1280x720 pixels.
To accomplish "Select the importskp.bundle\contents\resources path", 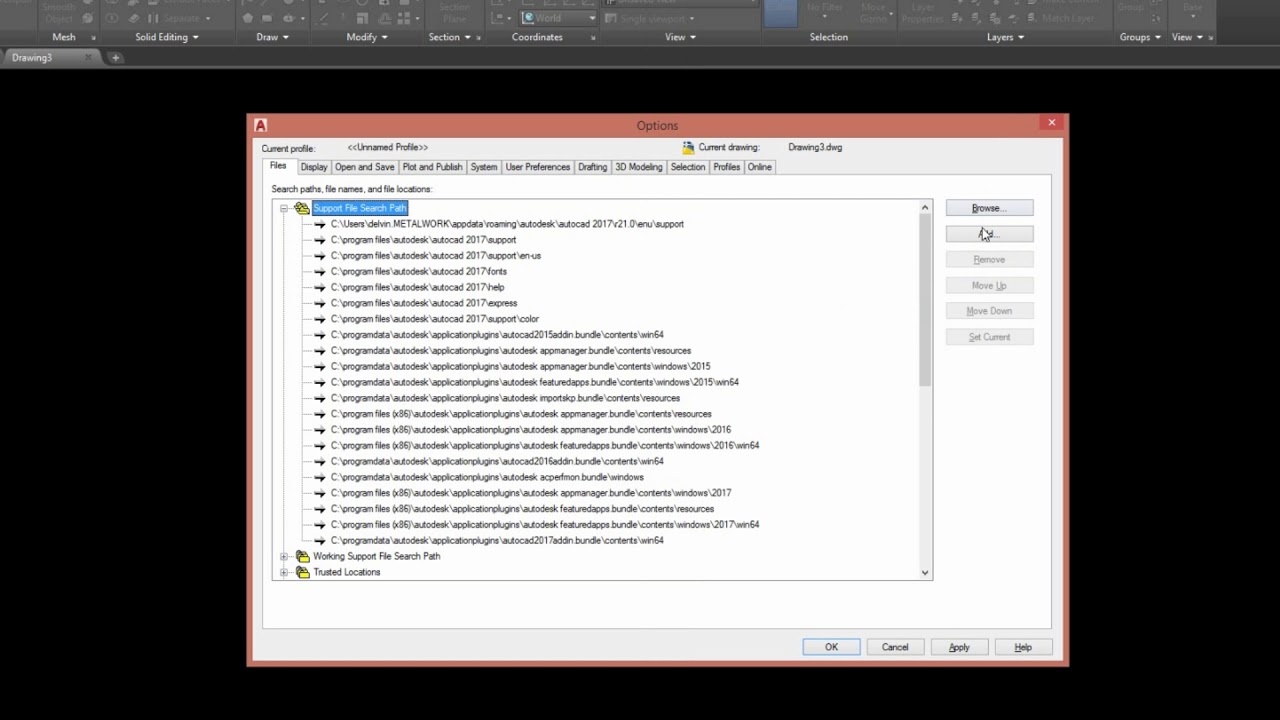I will (x=505, y=398).
